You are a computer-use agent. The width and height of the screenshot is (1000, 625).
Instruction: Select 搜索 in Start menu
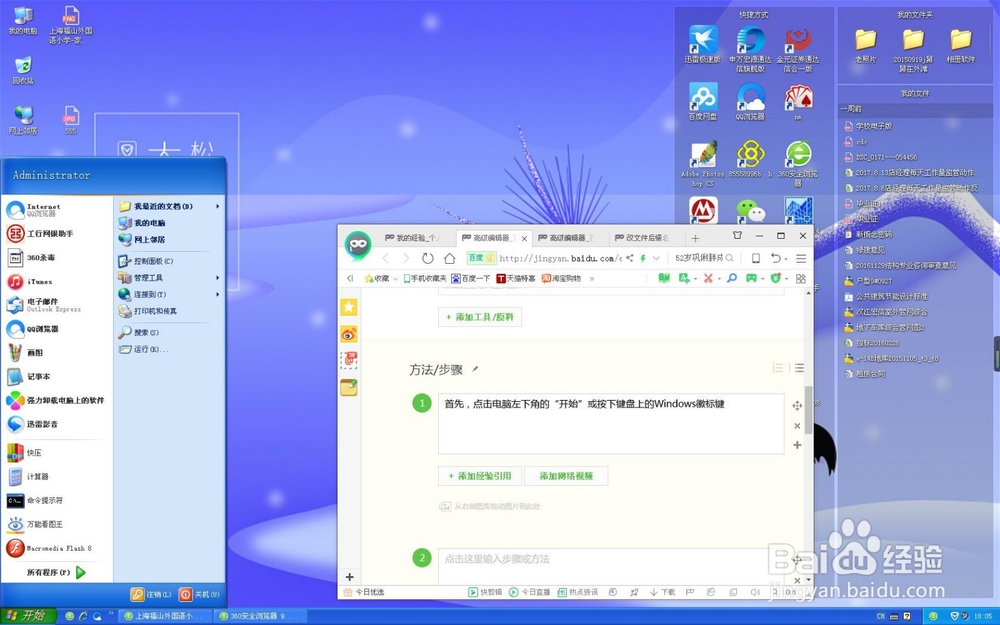(x=138, y=332)
